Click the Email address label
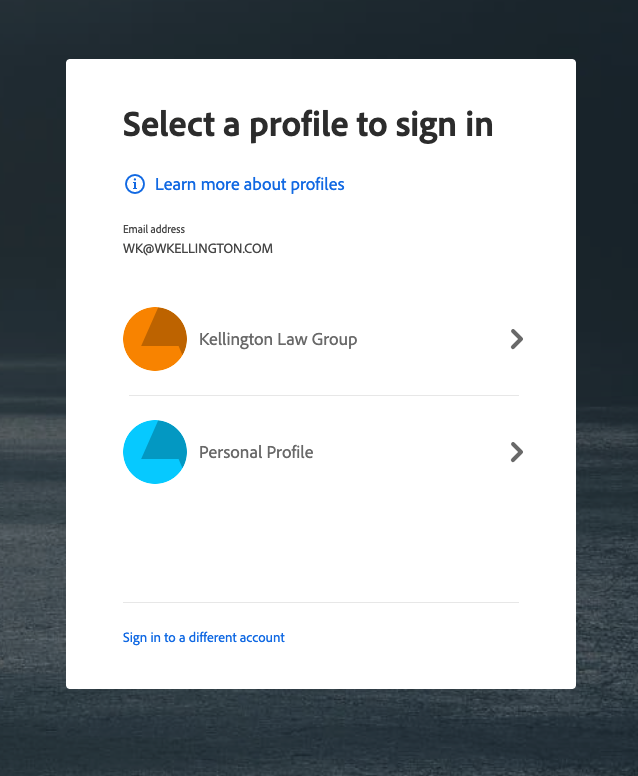The image size is (638, 776). click(x=154, y=229)
